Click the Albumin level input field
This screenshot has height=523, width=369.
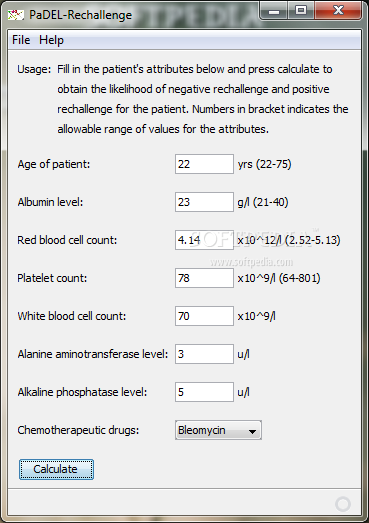[x=204, y=202]
